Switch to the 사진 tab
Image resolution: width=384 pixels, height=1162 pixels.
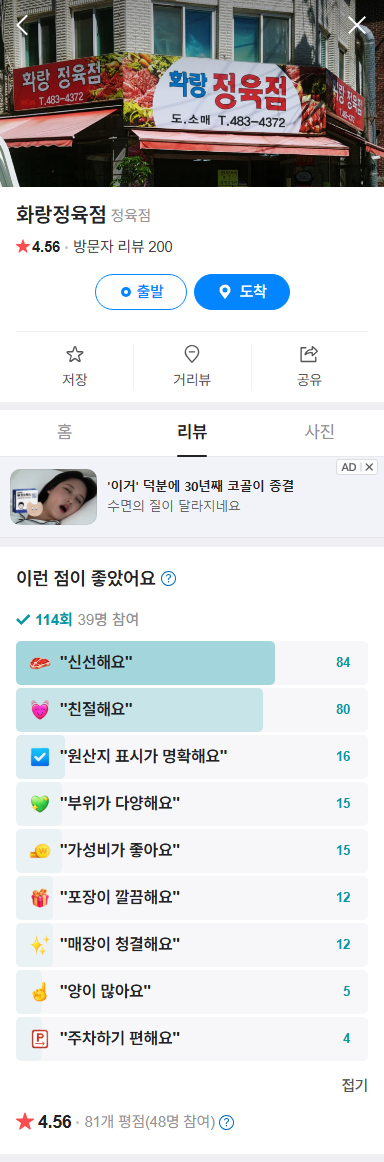(320, 432)
